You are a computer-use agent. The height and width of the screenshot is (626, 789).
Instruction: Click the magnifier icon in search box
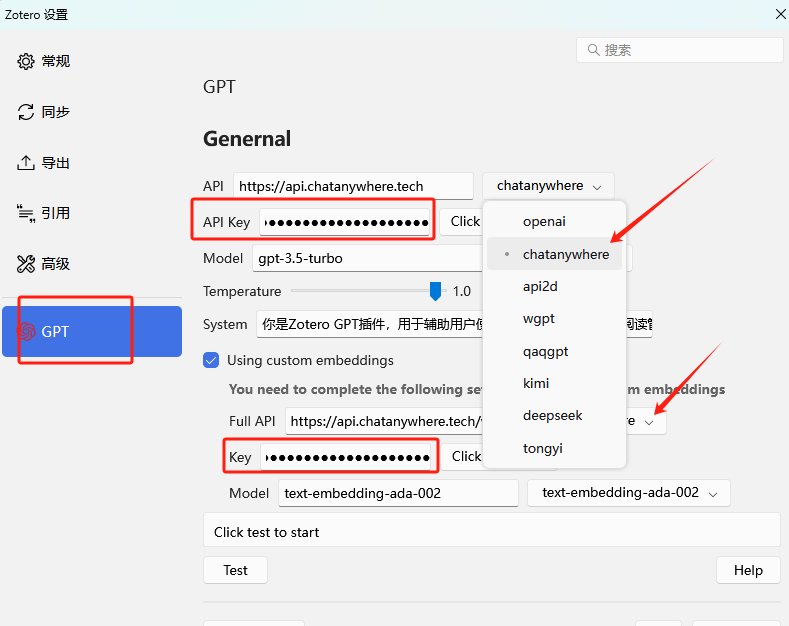click(593, 50)
